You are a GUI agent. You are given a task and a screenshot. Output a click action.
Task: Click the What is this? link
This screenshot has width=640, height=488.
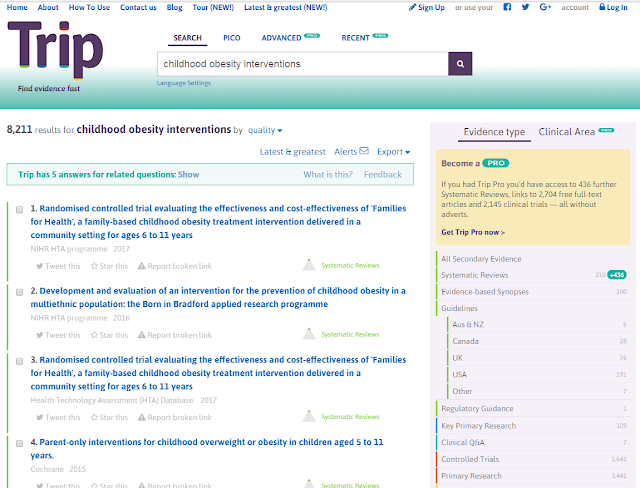[328, 175]
